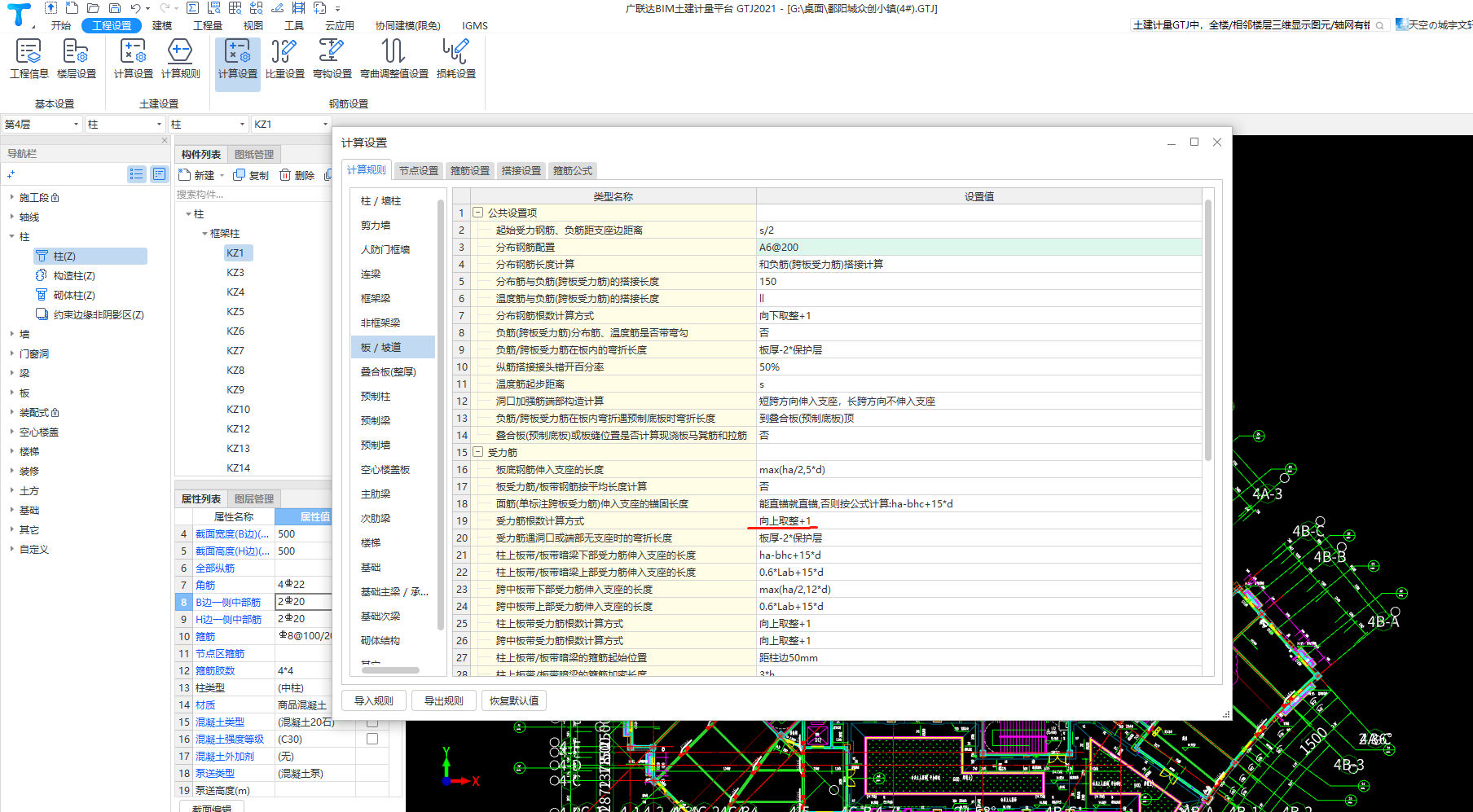Open the KZ1 component dropdown
The height and width of the screenshot is (812, 1473).
coord(325,124)
